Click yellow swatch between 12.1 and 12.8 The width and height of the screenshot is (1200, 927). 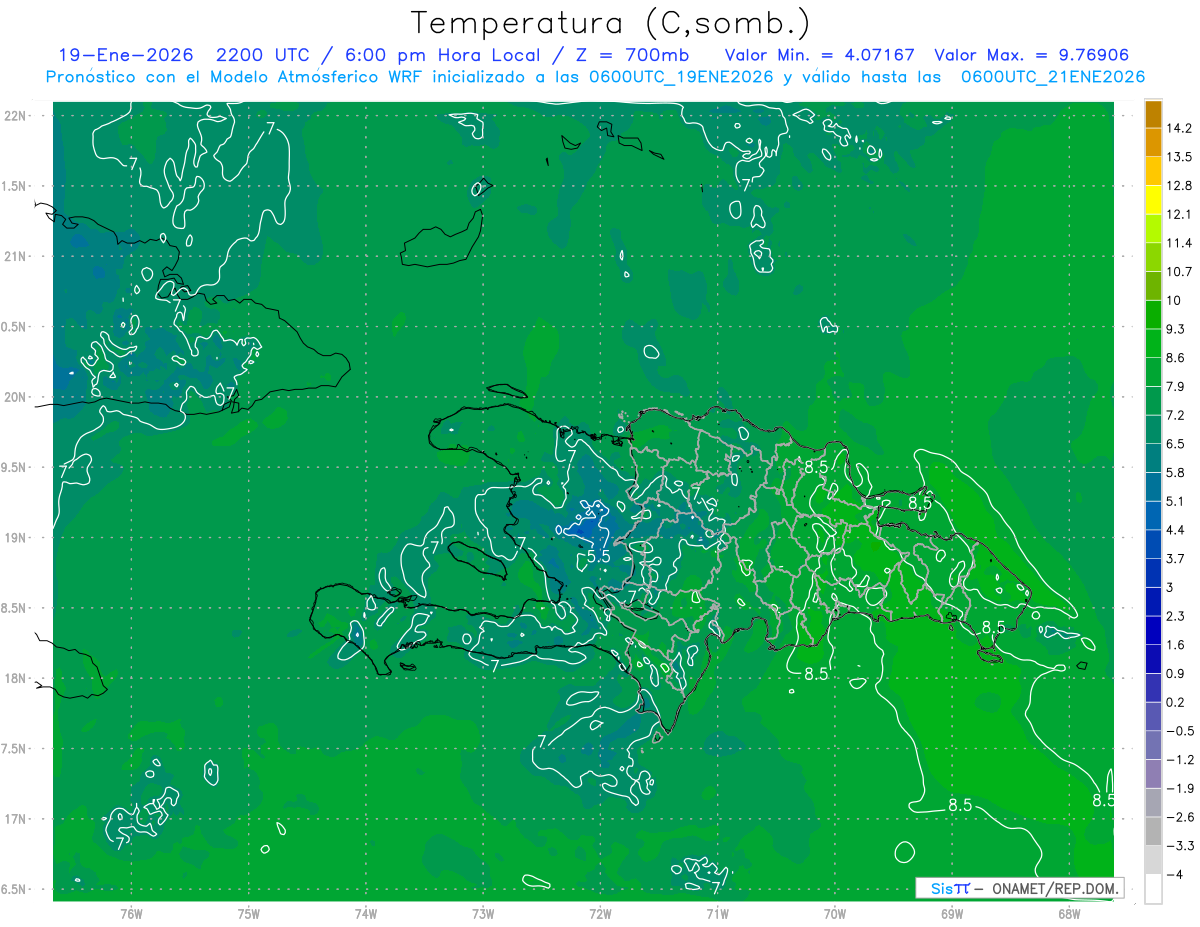[x=1153, y=200]
